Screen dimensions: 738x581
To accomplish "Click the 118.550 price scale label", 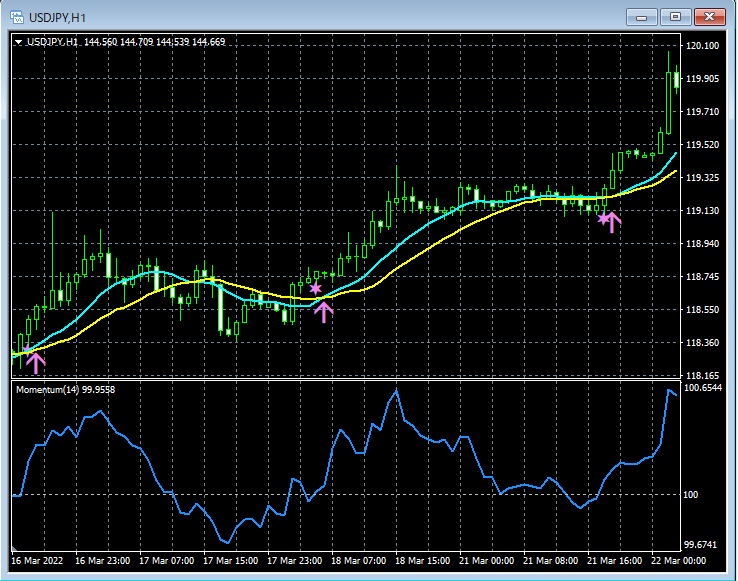I will (702, 309).
